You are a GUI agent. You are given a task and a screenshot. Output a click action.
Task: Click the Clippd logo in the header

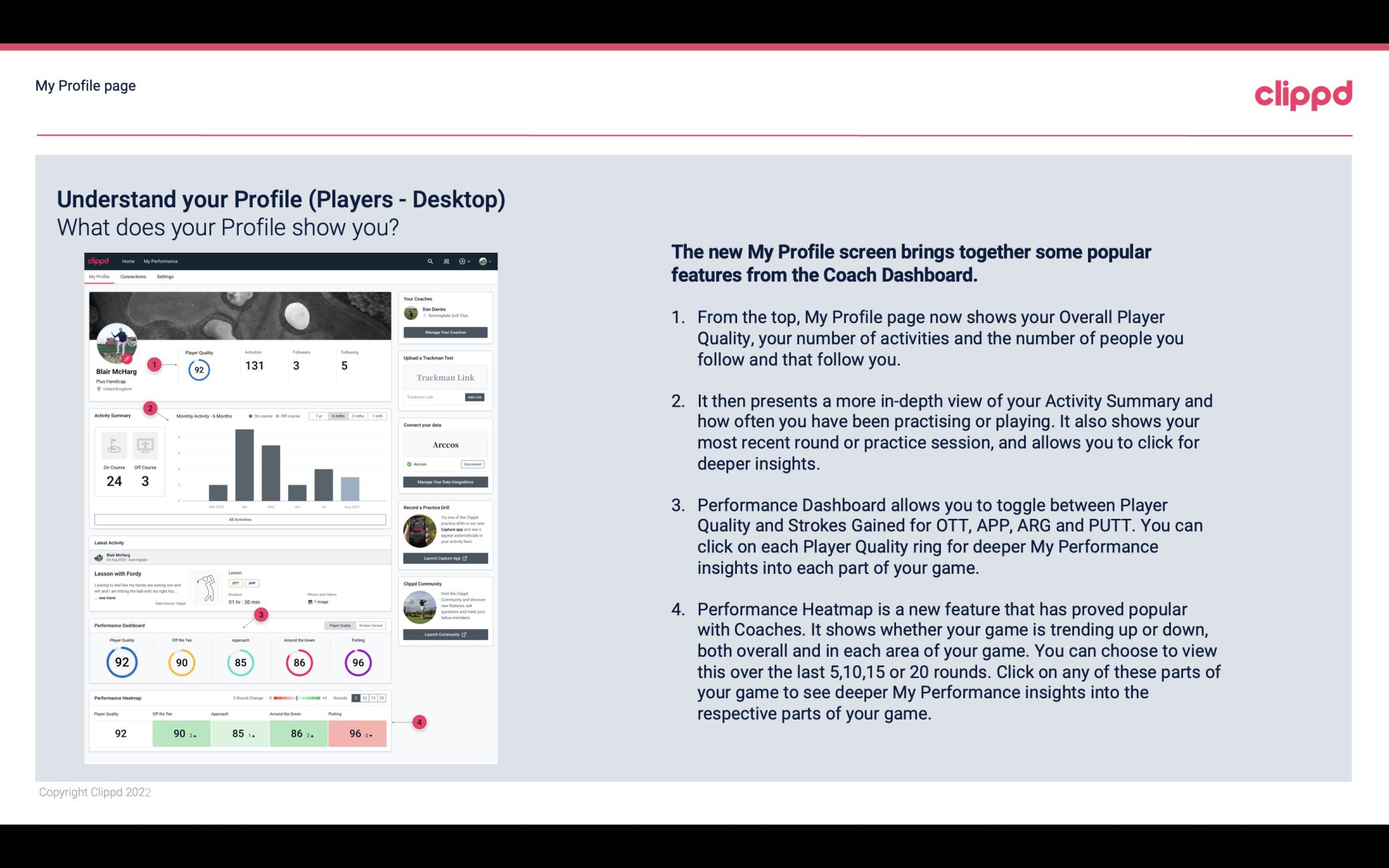tap(1303, 93)
